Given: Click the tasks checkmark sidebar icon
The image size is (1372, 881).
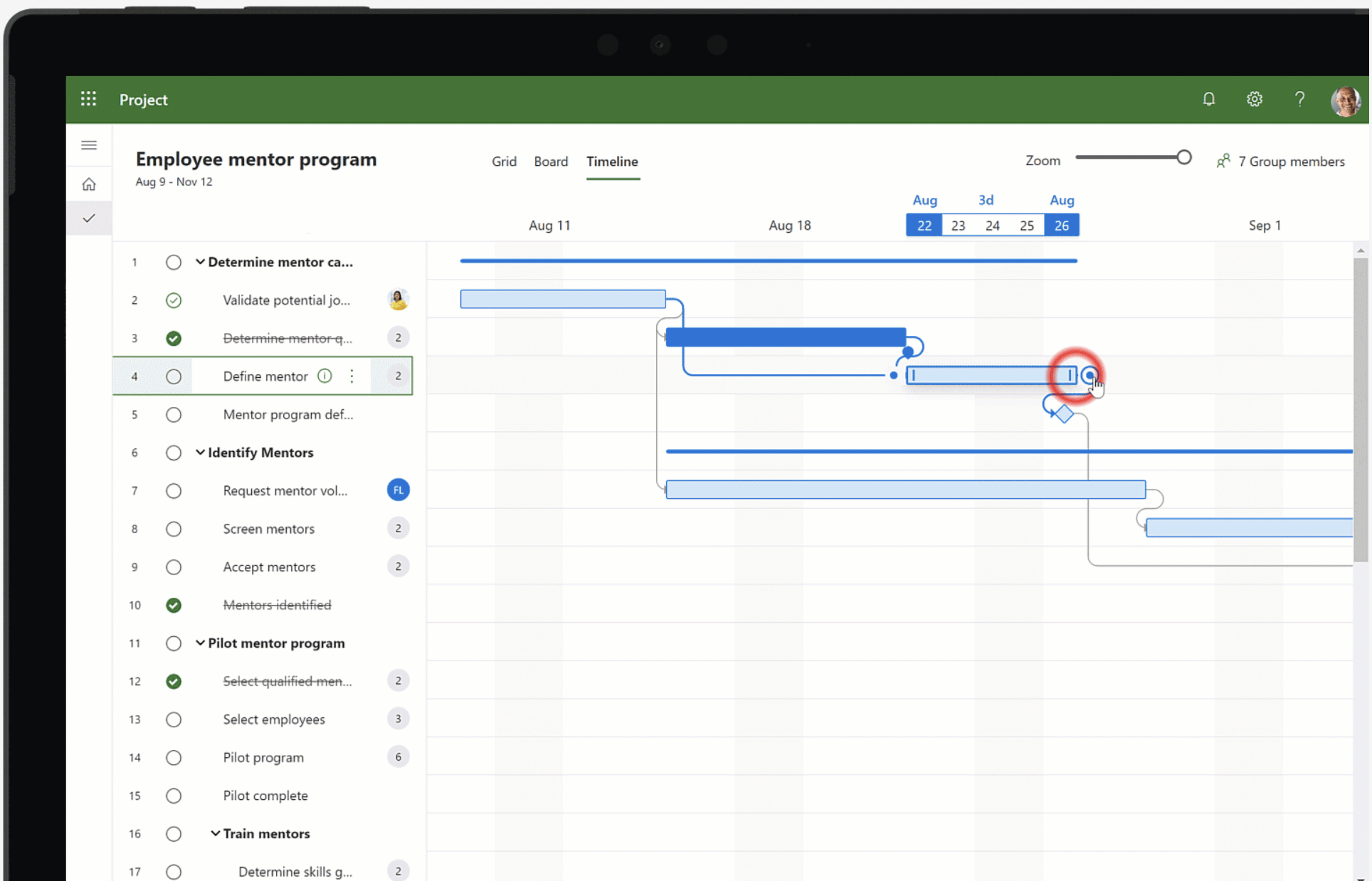Looking at the screenshot, I should click(88, 218).
